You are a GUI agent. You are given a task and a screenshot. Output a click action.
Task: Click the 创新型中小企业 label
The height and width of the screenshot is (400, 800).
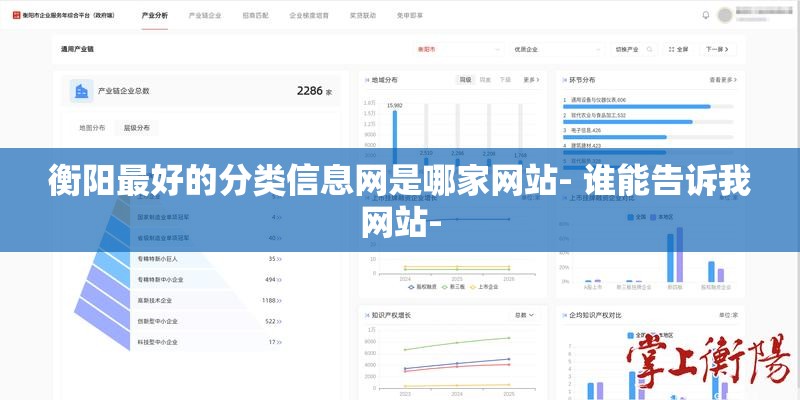tap(157, 321)
